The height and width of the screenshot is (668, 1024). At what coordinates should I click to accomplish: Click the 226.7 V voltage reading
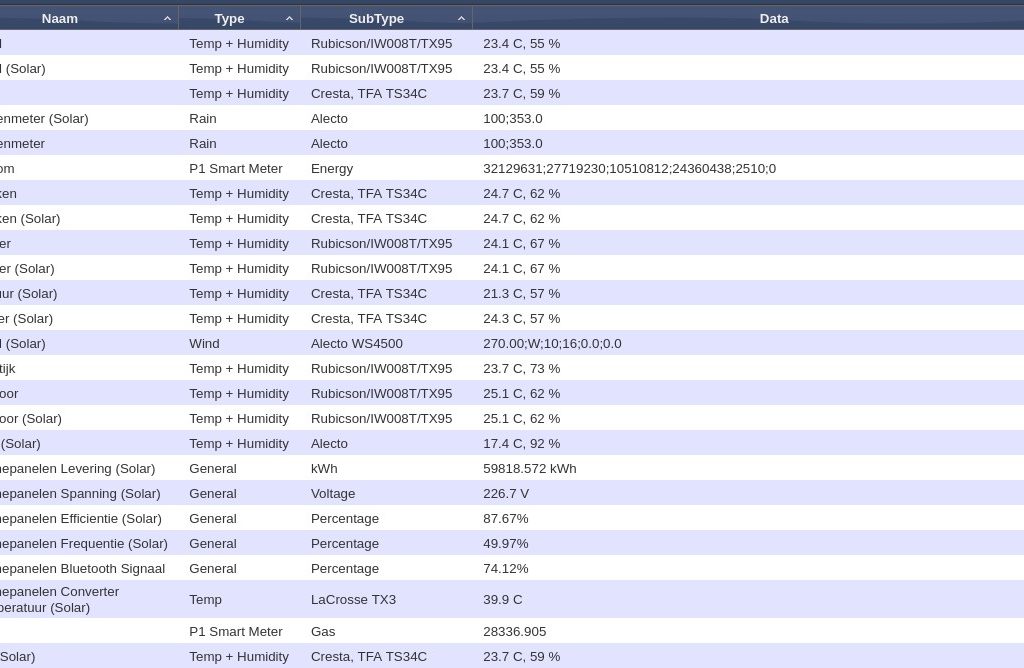pos(506,493)
